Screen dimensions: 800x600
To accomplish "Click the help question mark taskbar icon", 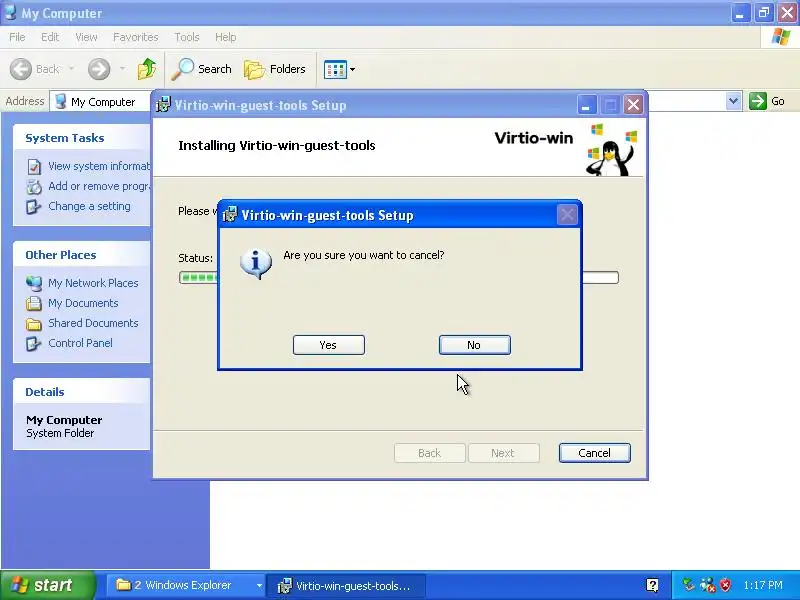I will 652,585.
